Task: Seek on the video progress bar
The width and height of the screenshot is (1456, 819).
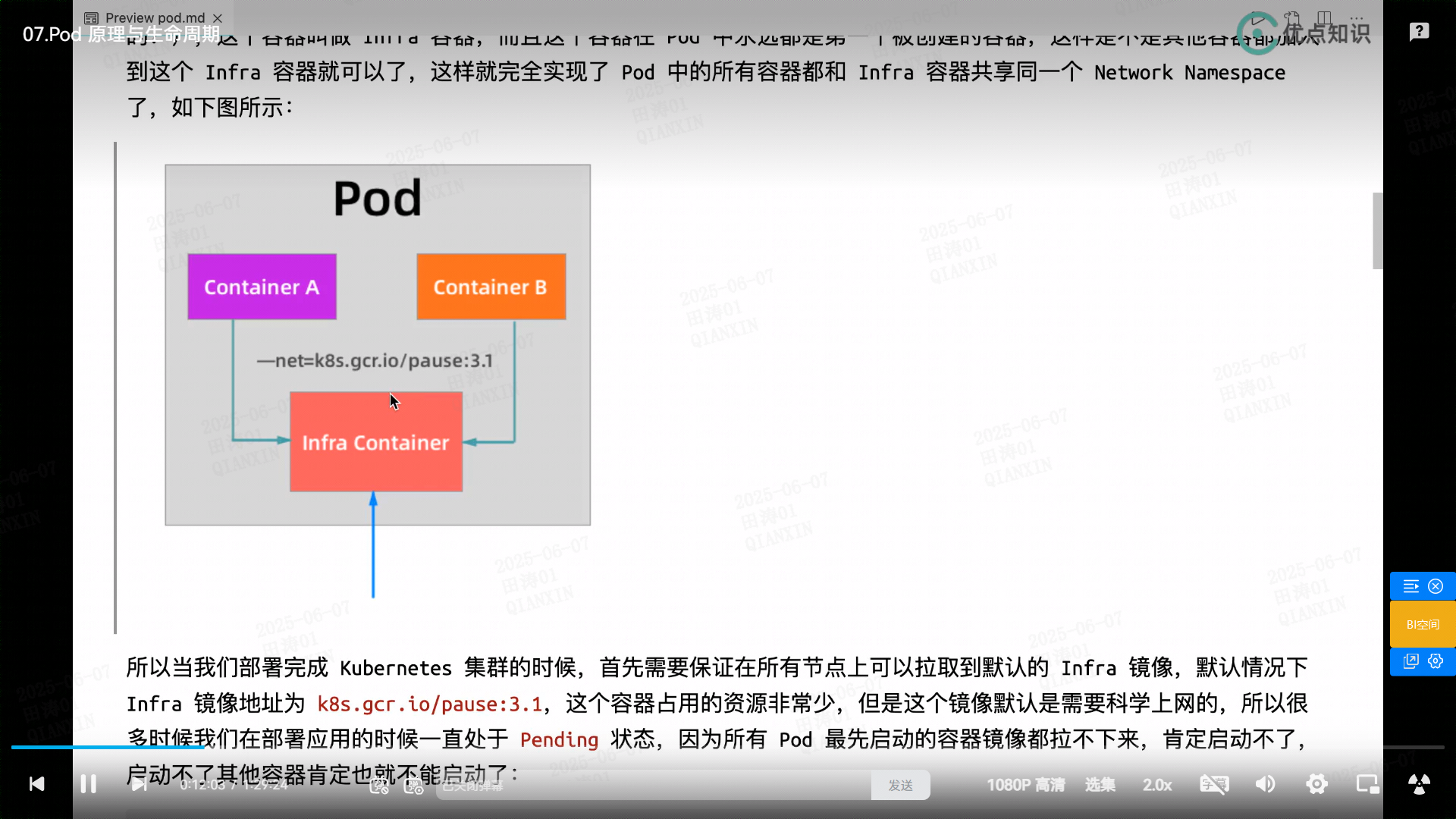Action: [728, 747]
